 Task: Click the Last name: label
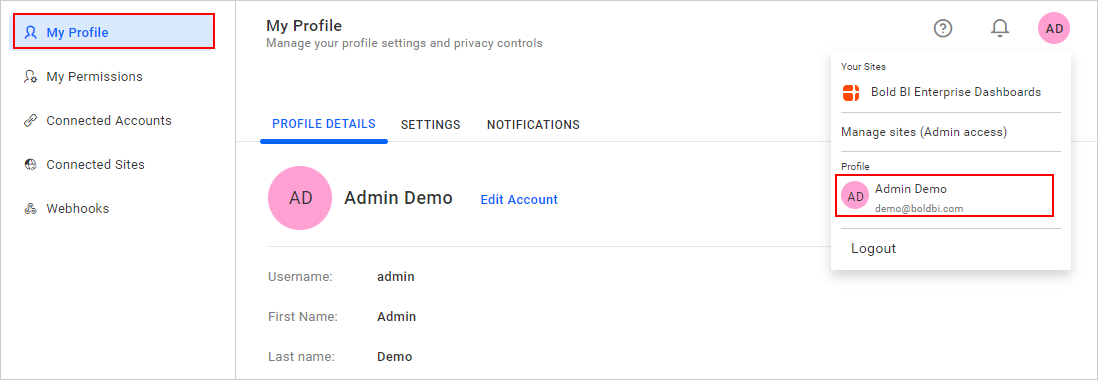[x=301, y=356]
